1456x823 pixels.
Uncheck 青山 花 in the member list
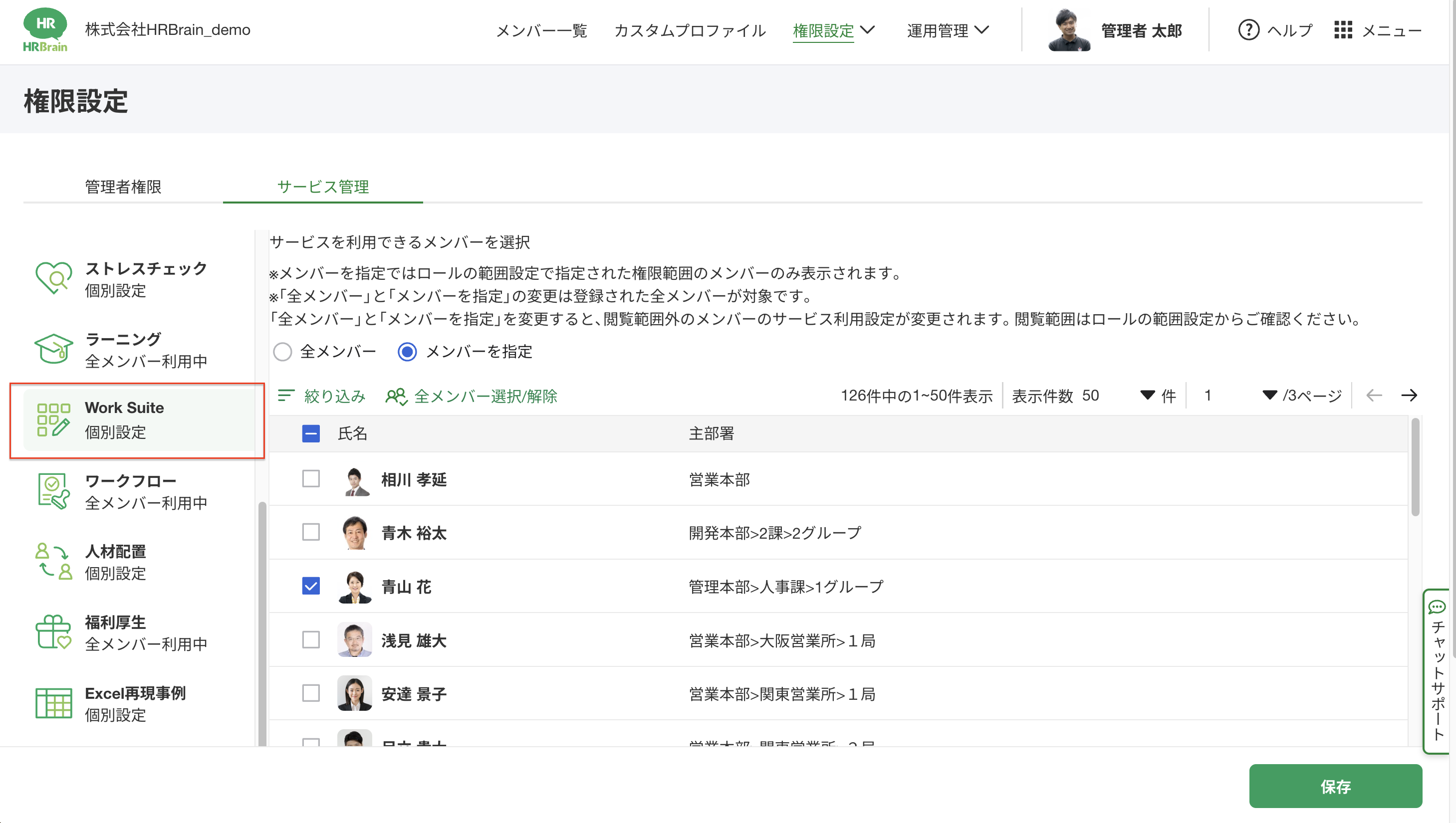point(311,586)
